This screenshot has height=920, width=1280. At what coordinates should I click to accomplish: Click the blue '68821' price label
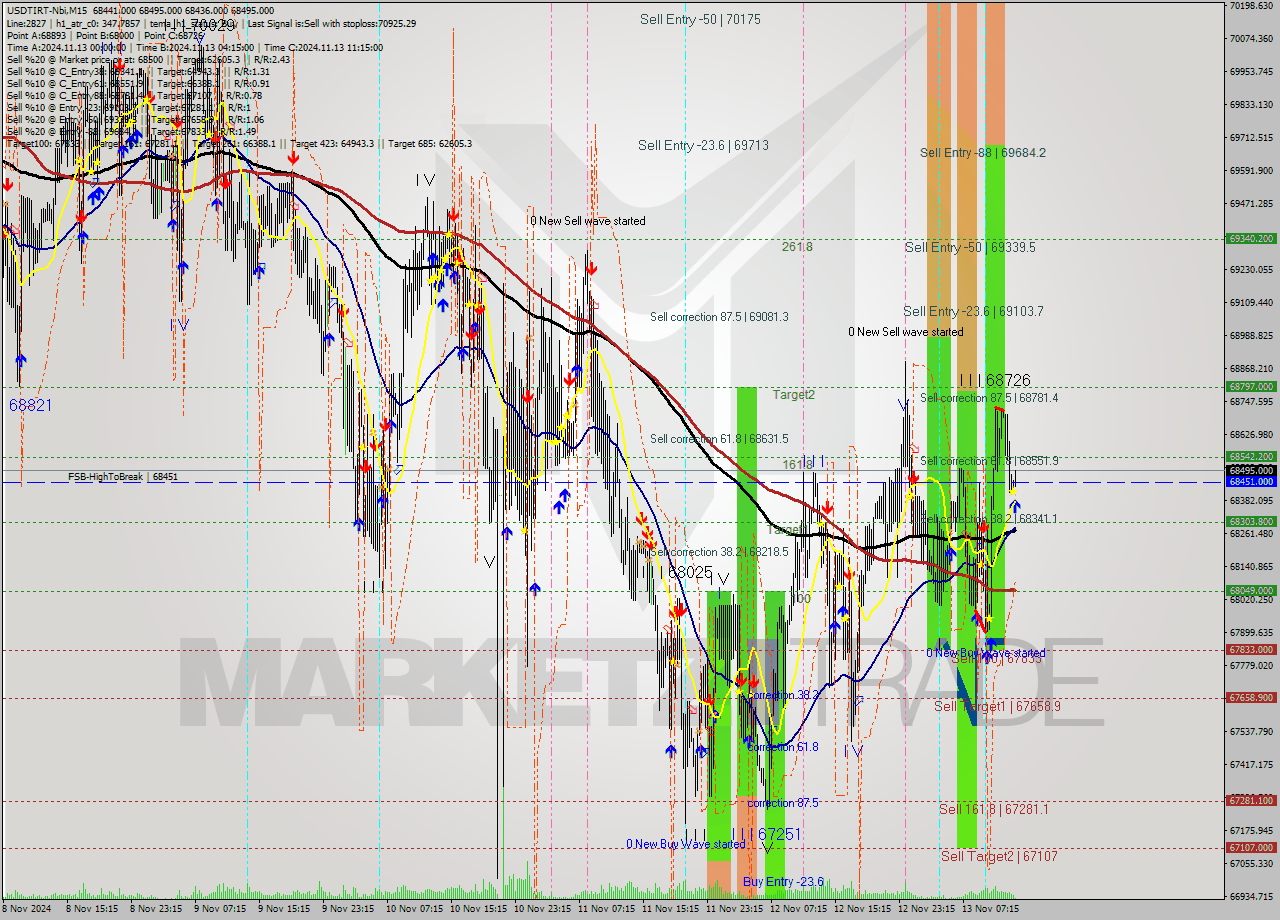click(x=30, y=405)
